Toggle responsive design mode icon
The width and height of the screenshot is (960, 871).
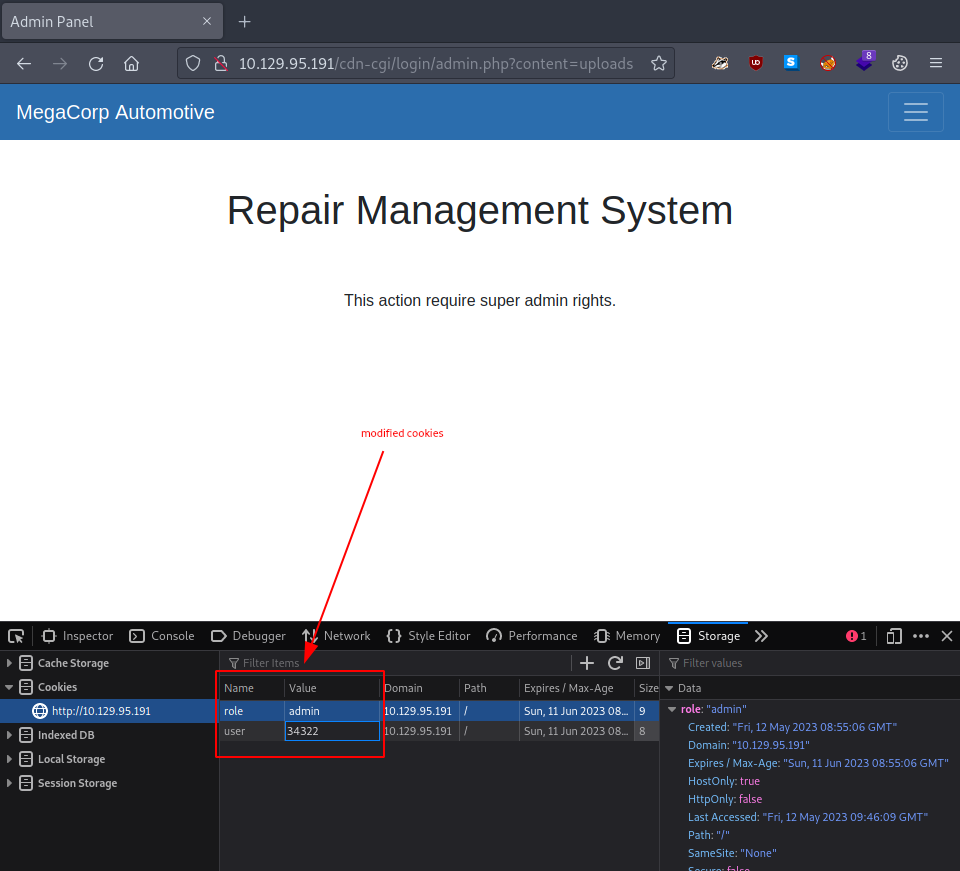pyautogui.click(x=894, y=636)
